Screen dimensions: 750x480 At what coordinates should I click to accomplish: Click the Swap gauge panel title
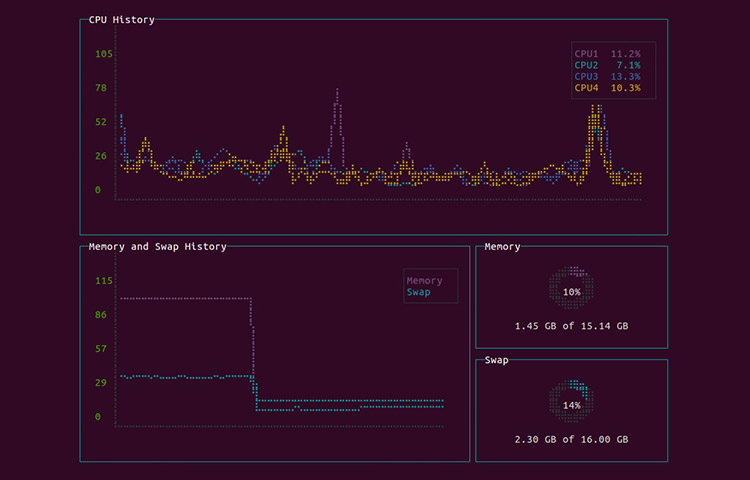tap(496, 360)
